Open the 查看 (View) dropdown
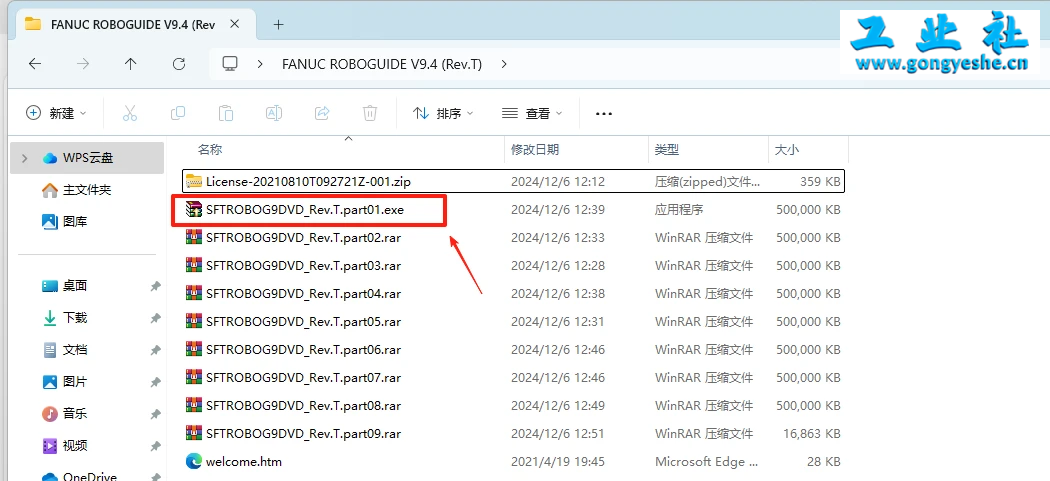The height and width of the screenshot is (481, 1050). (x=532, y=113)
